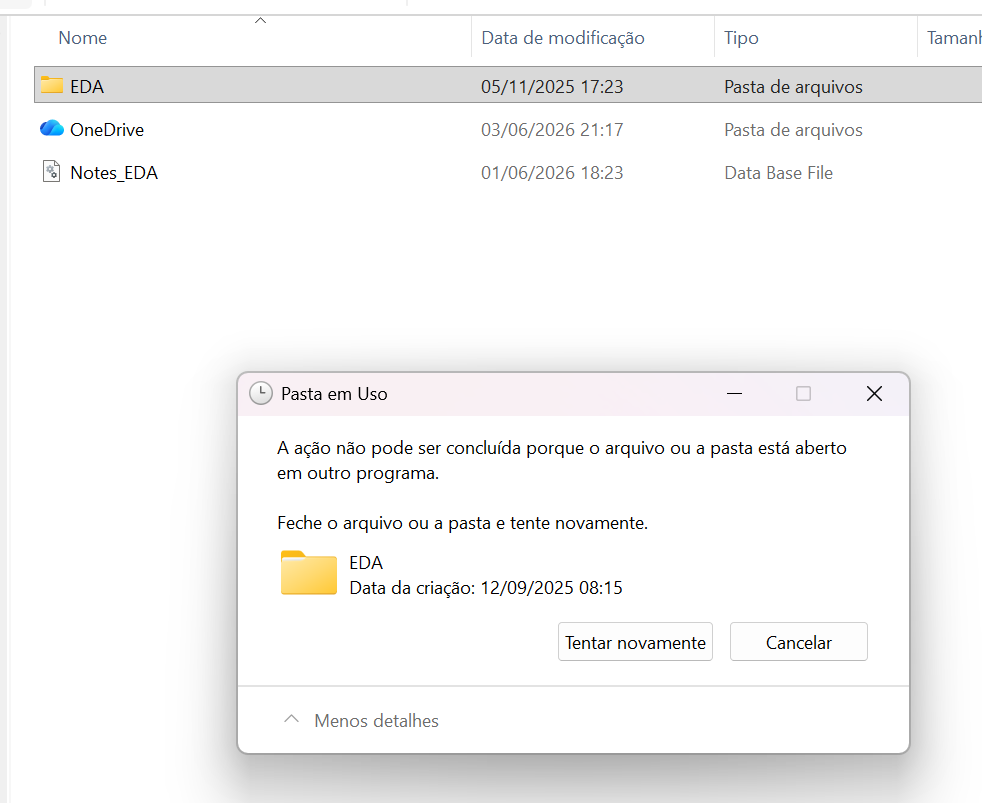The height and width of the screenshot is (803, 982).
Task: Select the OneDrive folder name
Action: [107, 130]
